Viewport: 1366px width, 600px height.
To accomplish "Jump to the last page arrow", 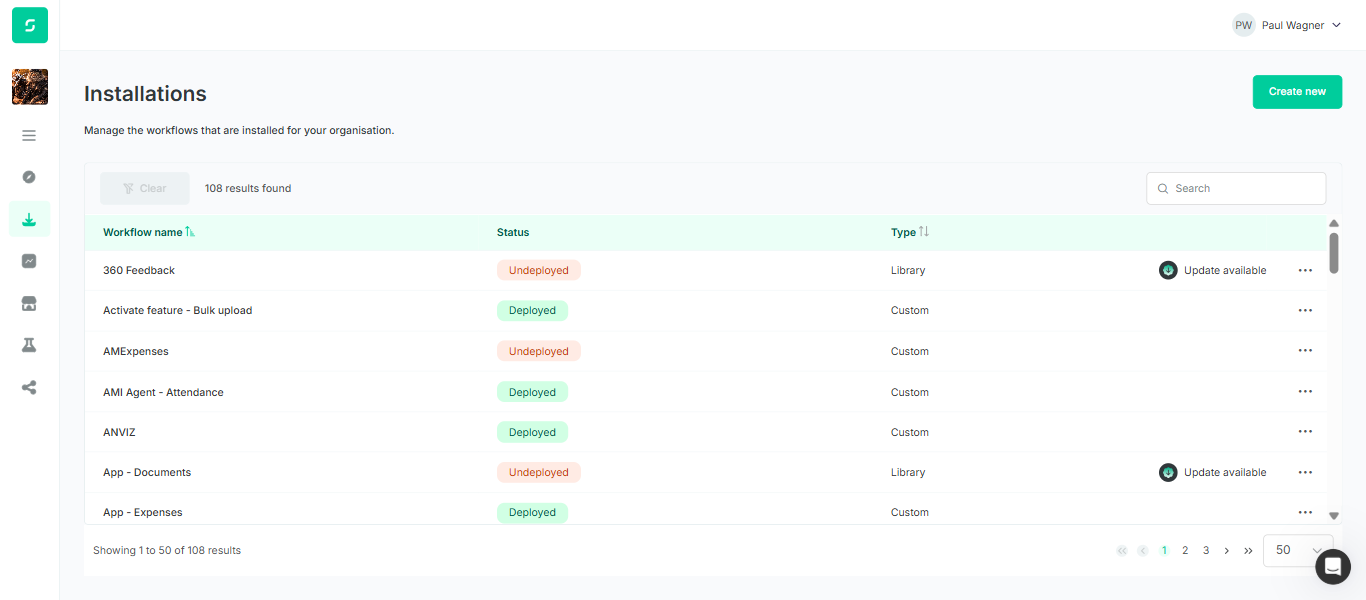I will tap(1248, 550).
